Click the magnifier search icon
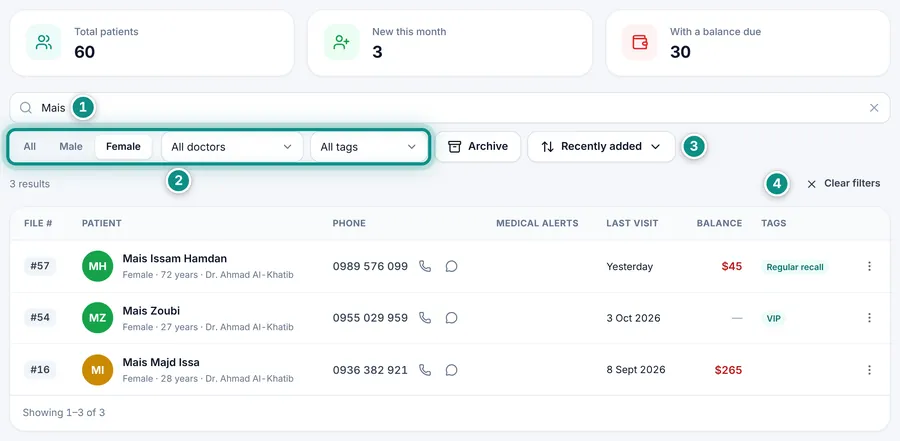This screenshot has height=441, width=900. 26,108
